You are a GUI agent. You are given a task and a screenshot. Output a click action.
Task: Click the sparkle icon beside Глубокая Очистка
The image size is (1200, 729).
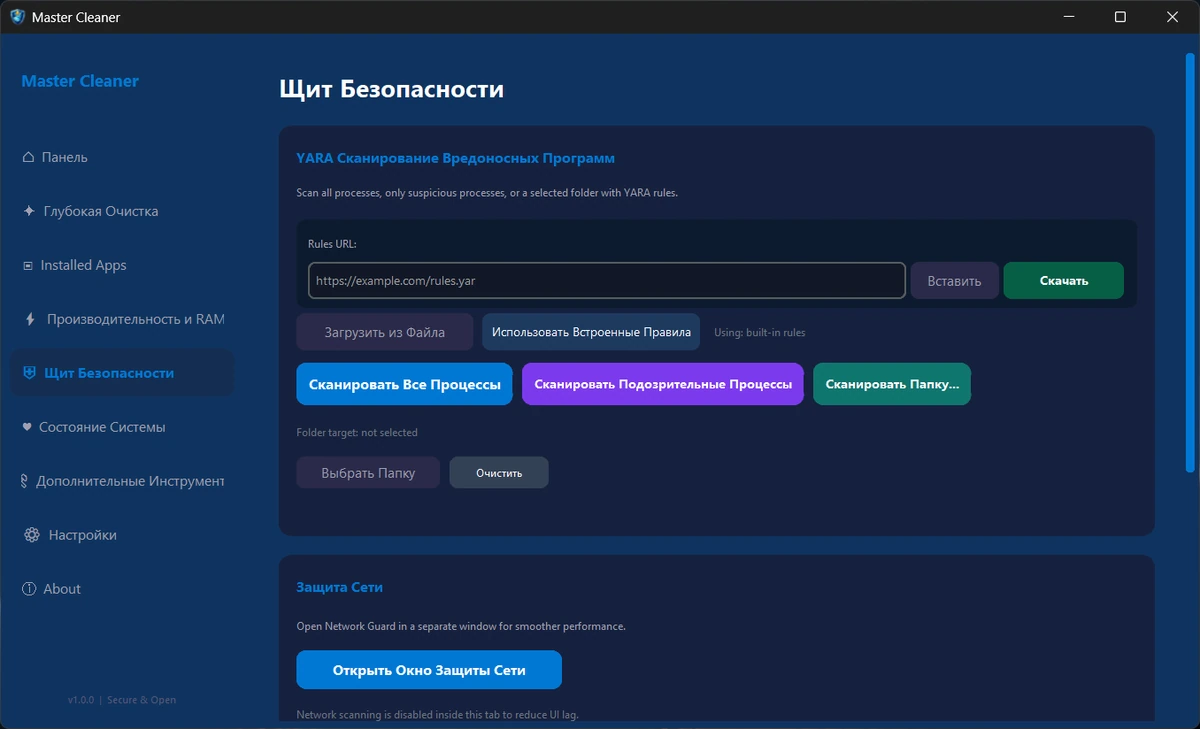click(29, 211)
